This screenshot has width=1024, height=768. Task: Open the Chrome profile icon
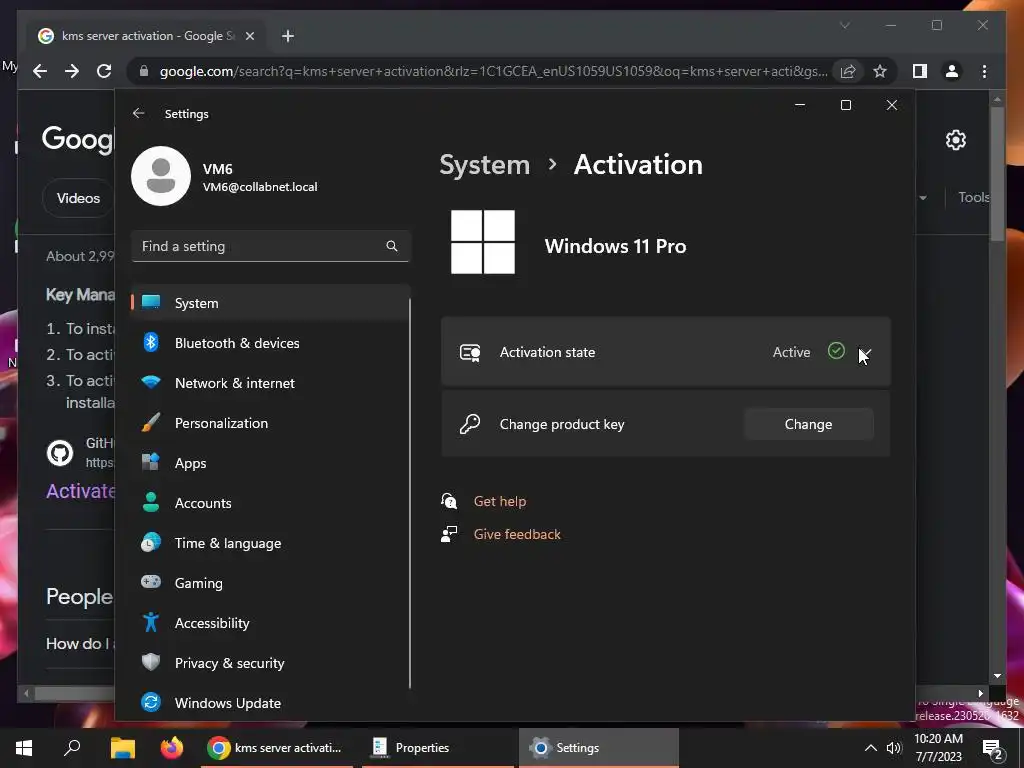pyautogui.click(x=952, y=71)
